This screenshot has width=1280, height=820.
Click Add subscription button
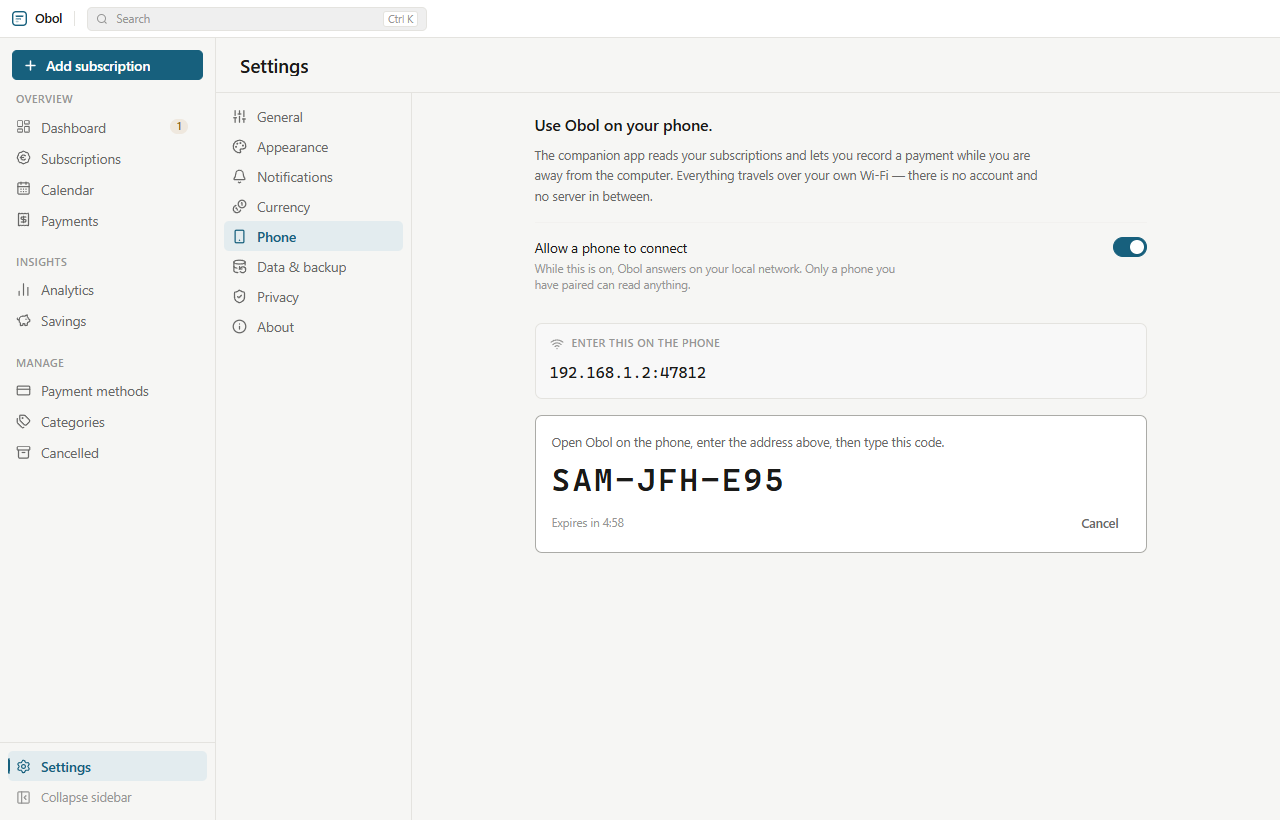click(107, 65)
